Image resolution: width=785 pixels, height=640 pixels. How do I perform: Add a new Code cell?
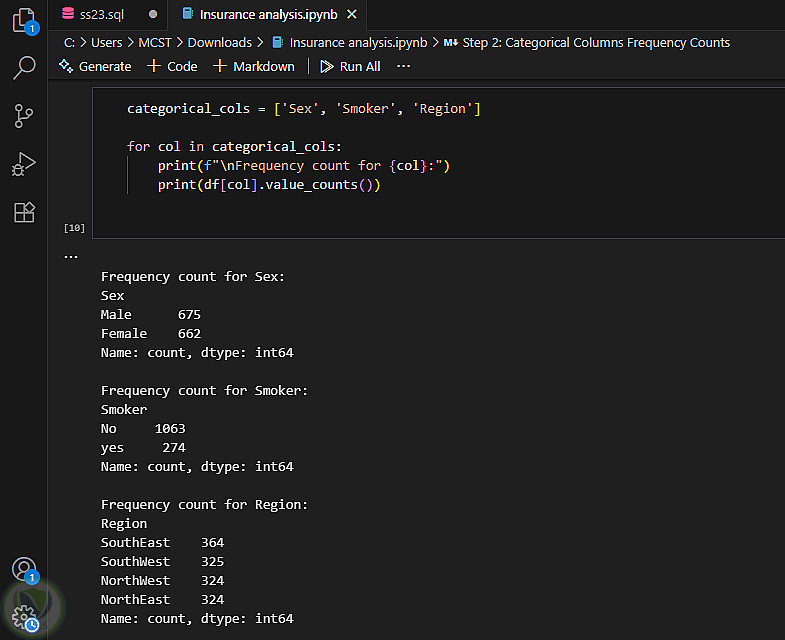click(172, 66)
